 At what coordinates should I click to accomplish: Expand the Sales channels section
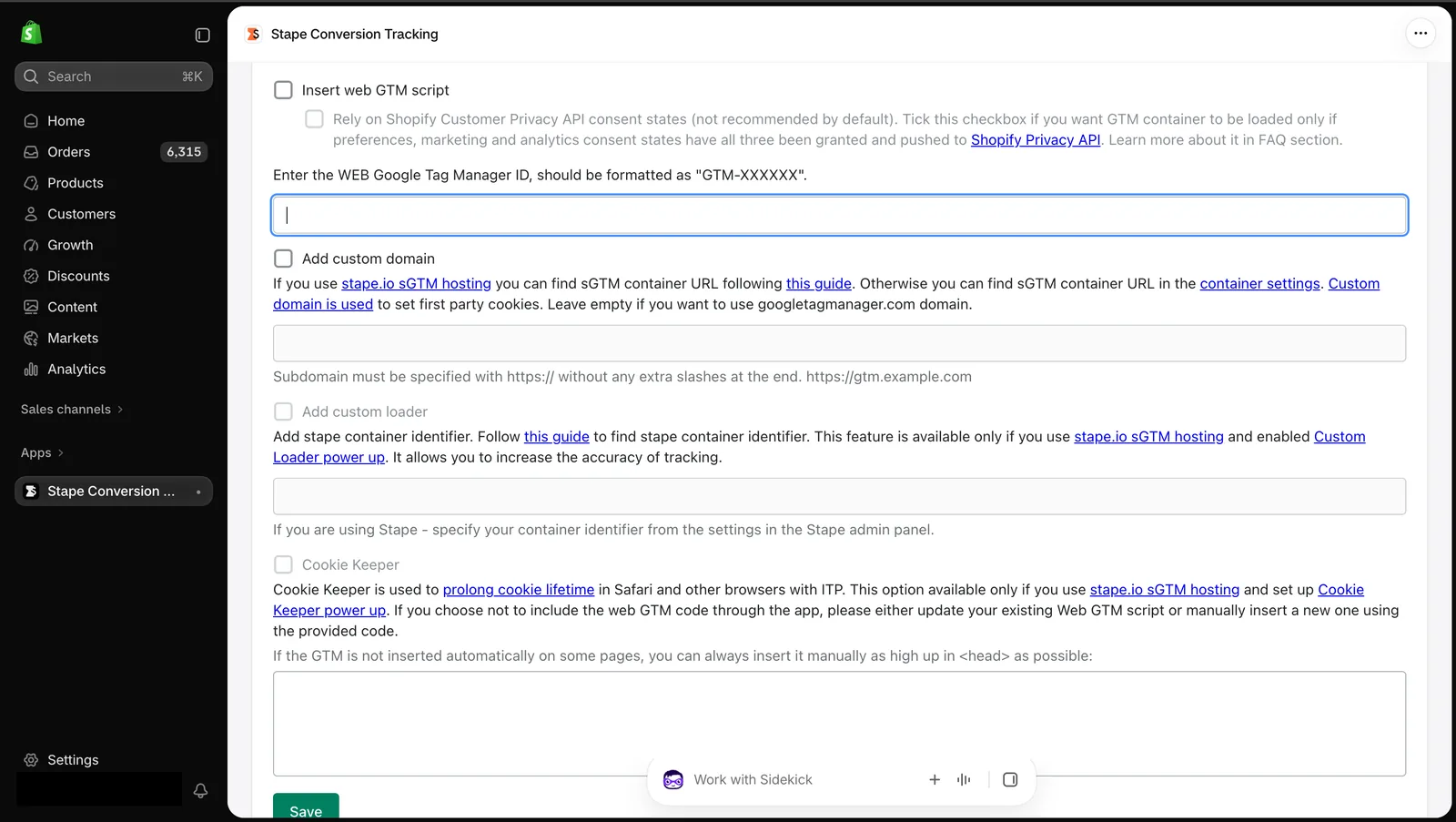(x=72, y=410)
